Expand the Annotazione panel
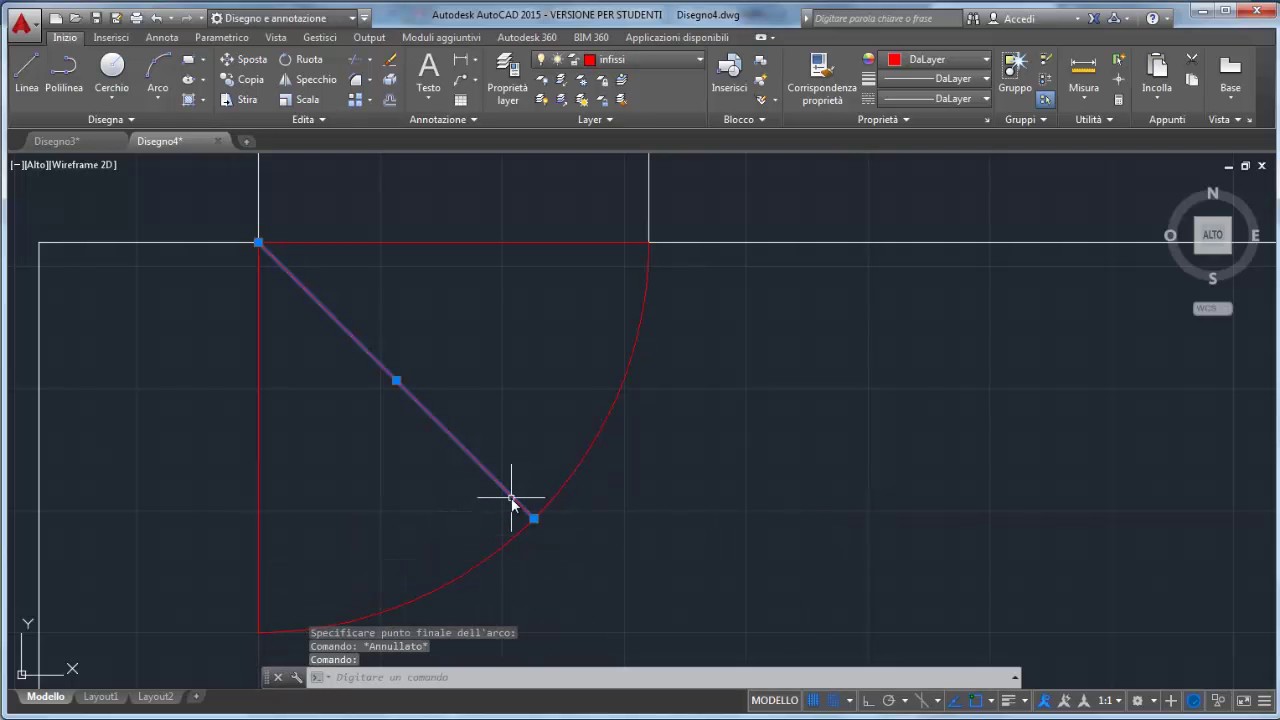Viewport: 1280px width, 720px height. (x=443, y=119)
